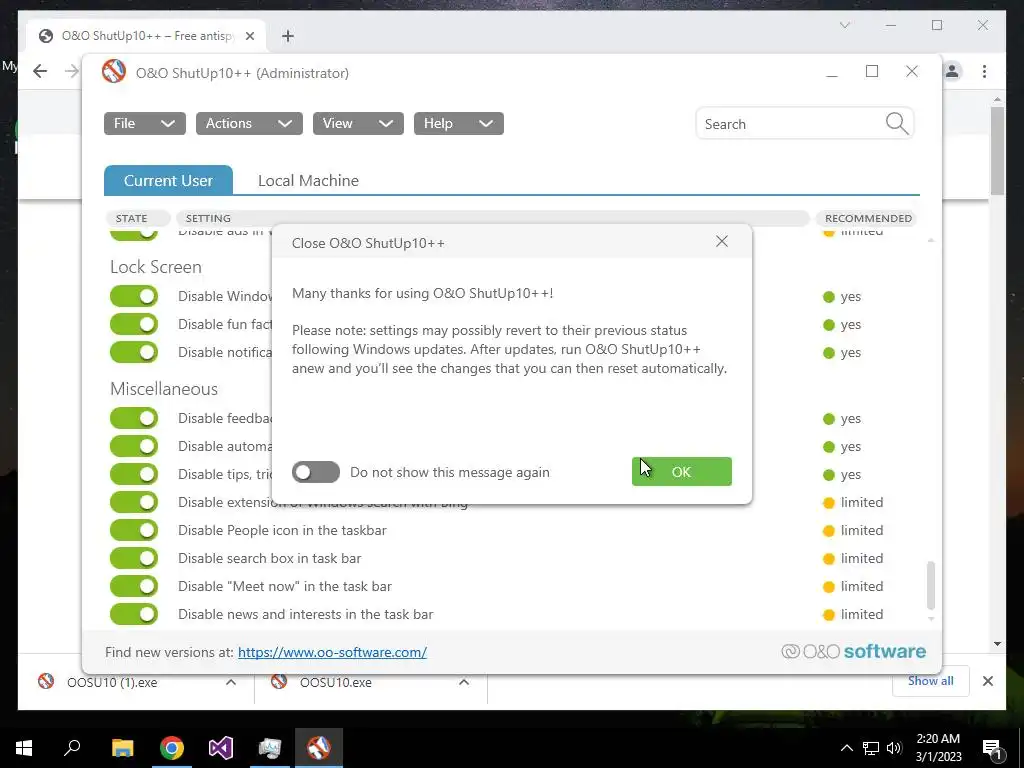This screenshot has height=768, width=1024.
Task: Open the Windows Start menu
Action: [x=24, y=748]
